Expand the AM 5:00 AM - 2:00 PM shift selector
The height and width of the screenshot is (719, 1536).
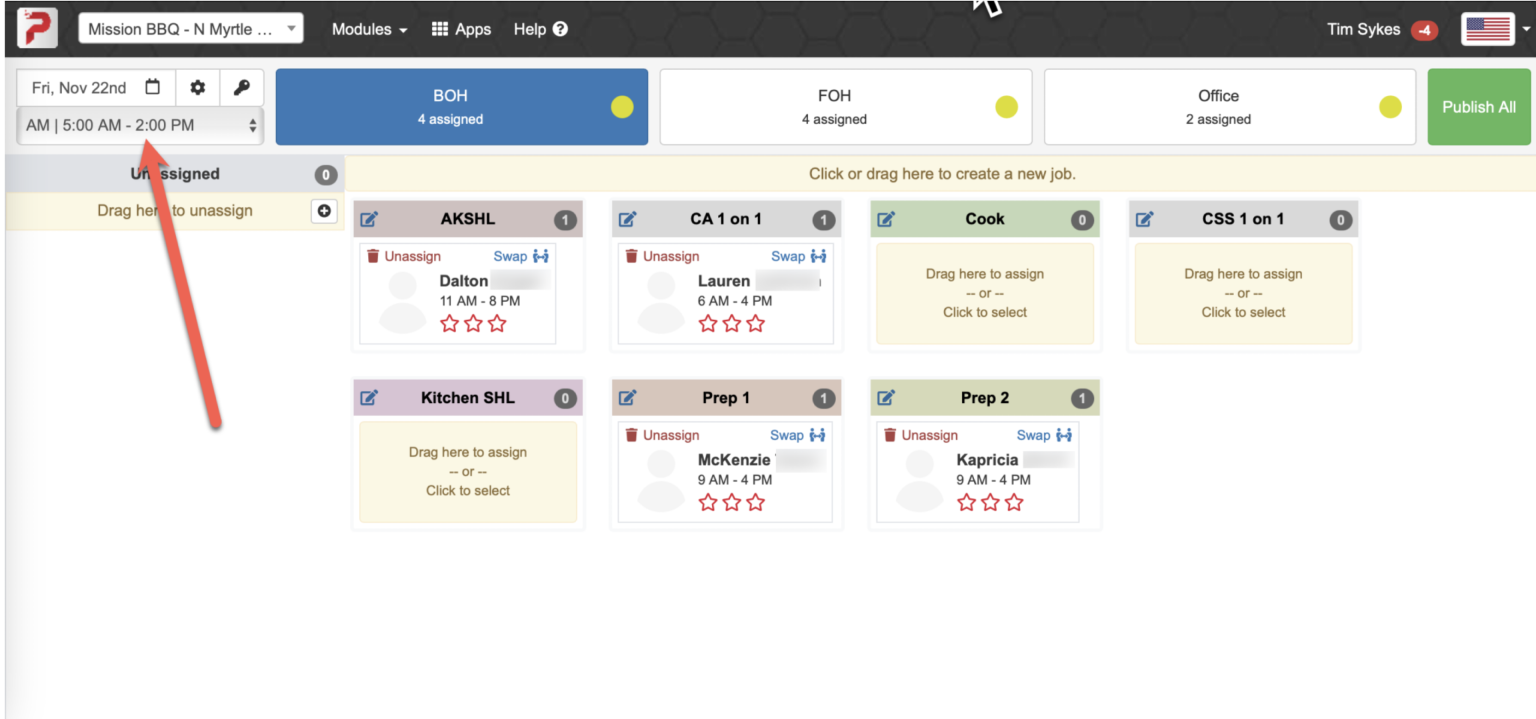click(x=140, y=126)
